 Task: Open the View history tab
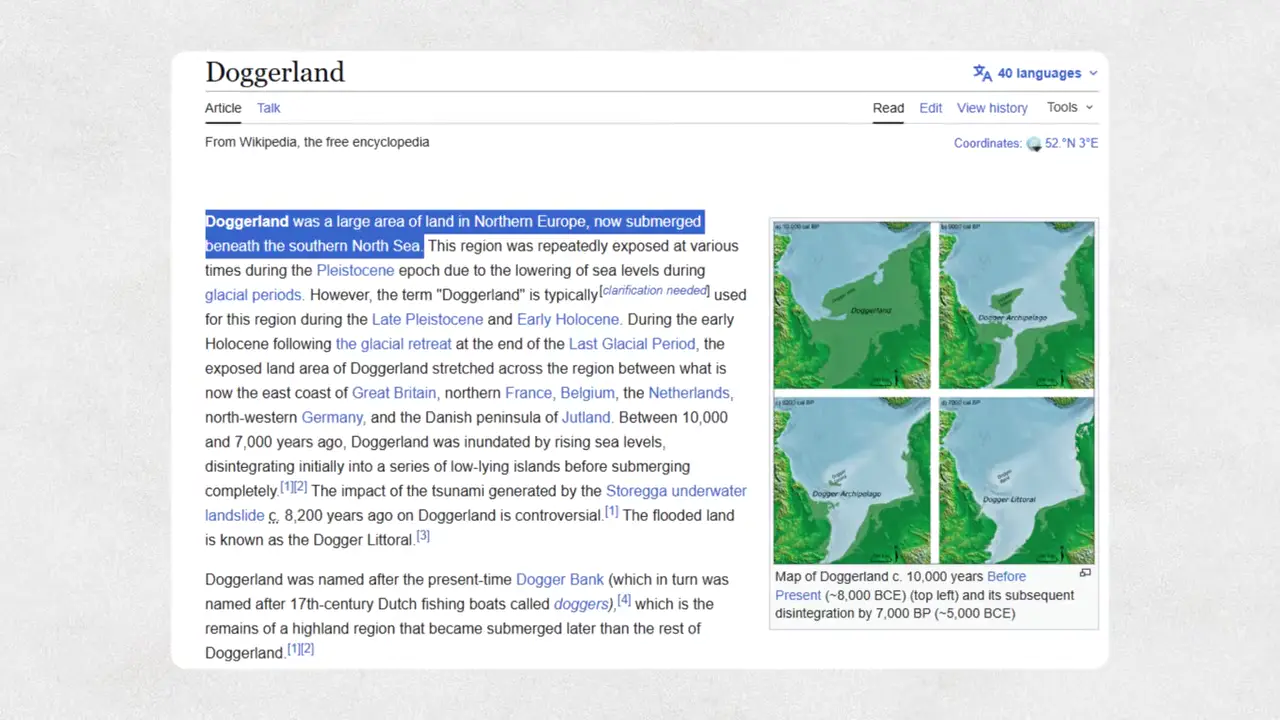coord(992,108)
